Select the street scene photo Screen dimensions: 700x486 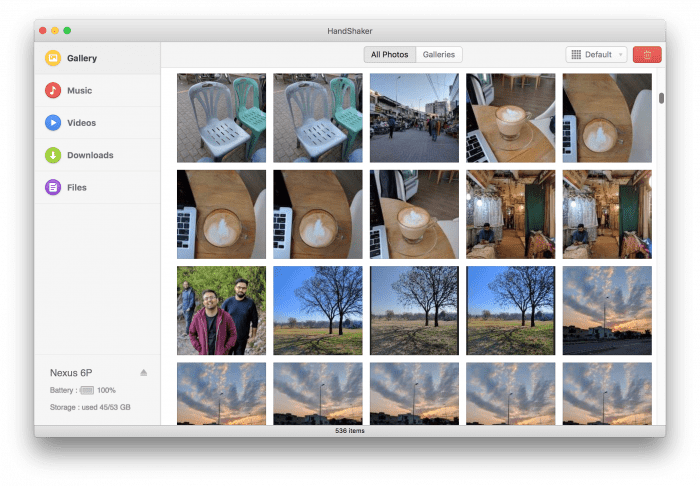(x=414, y=118)
